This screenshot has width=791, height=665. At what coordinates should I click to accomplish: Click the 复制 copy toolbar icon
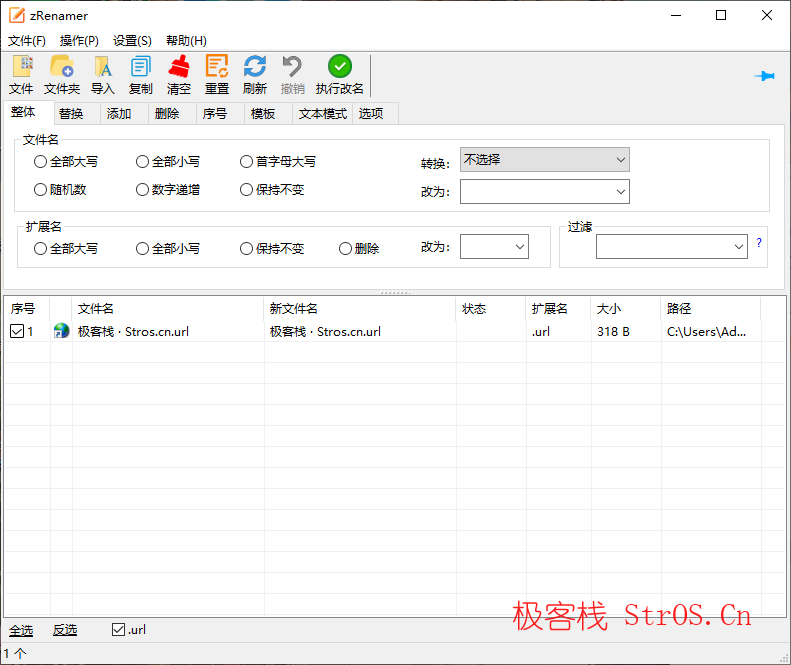click(x=140, y=67)
